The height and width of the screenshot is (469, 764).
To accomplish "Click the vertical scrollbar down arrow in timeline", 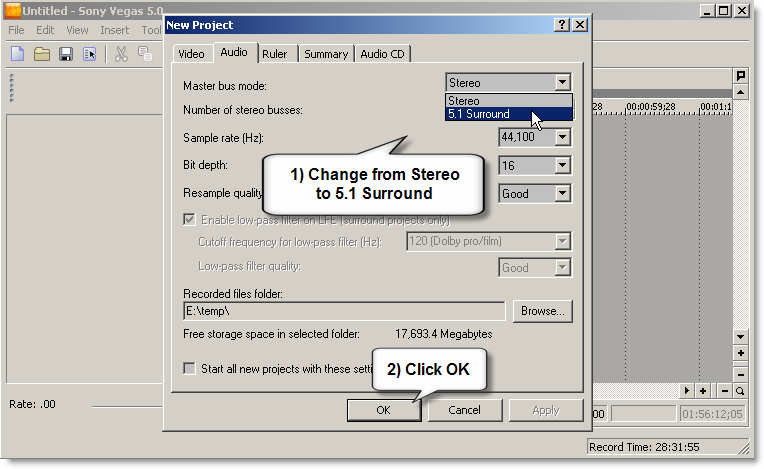I will [741, 337].
